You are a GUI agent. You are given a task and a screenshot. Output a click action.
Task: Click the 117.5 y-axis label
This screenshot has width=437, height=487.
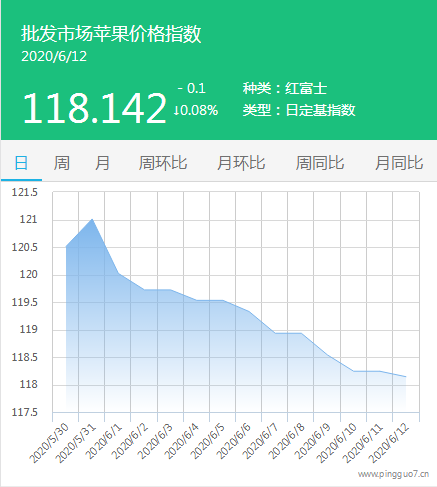[25, 412]
